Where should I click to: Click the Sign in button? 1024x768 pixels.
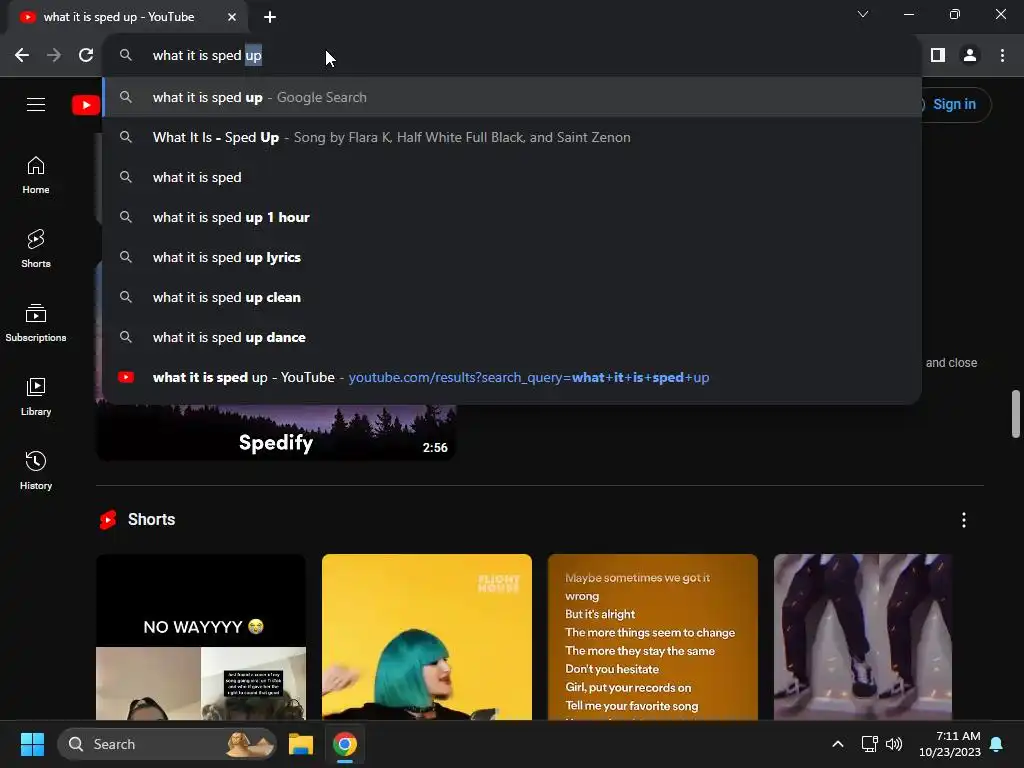954,104
